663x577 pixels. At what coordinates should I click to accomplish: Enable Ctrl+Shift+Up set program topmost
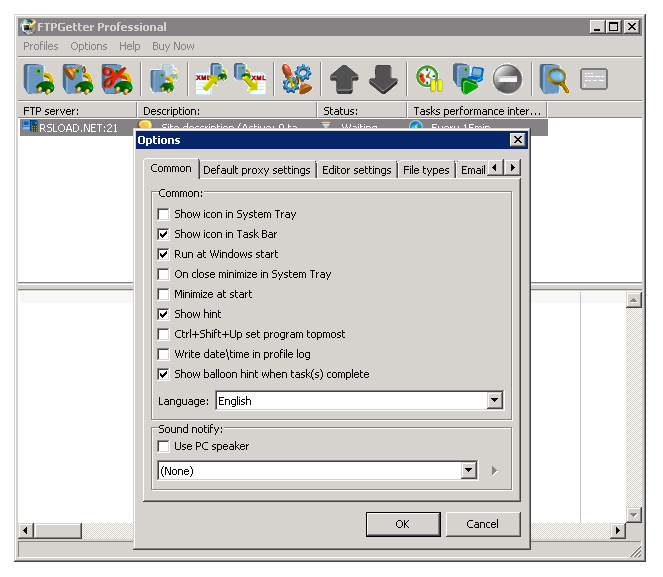pyautogui.click(x=163, y=334)
